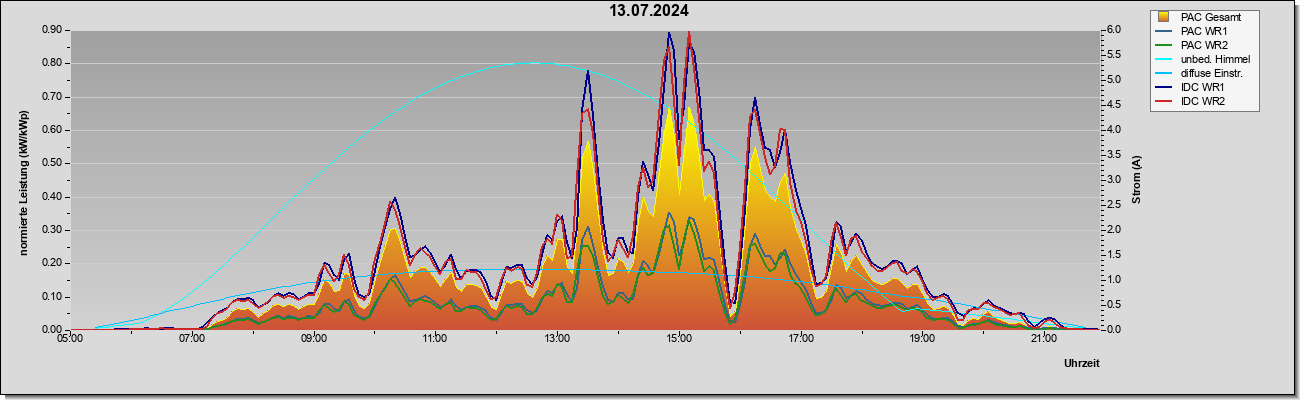Click the 6.0 label on right Strom axis

(1113, 30)
